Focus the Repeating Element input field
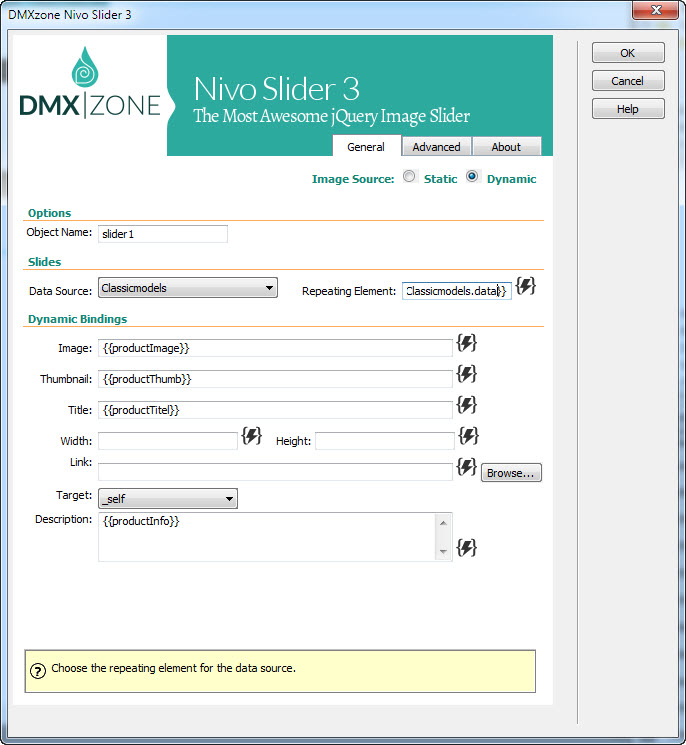 point(457,291)
